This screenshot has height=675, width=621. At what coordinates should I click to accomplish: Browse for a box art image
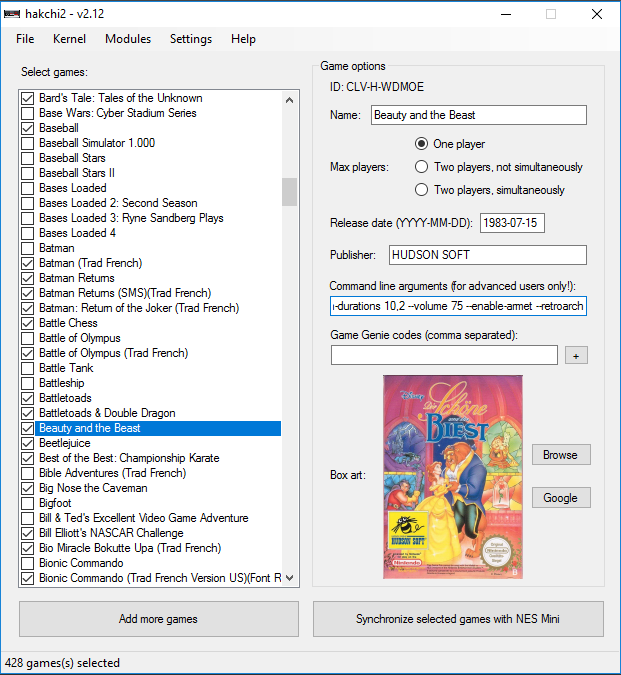[560, 455]
